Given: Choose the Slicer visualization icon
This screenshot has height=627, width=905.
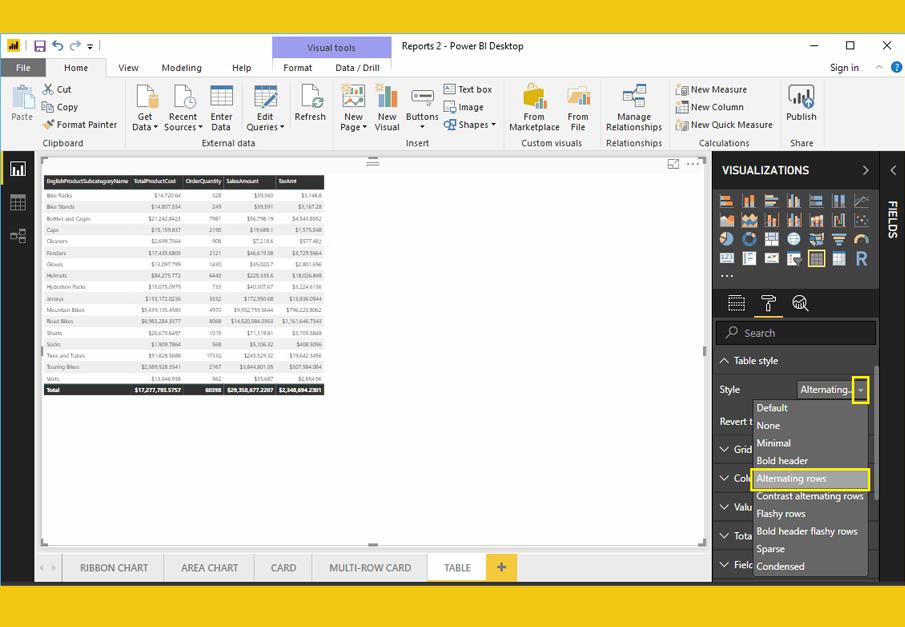Looking at the screenshot, I should point(794,258).
